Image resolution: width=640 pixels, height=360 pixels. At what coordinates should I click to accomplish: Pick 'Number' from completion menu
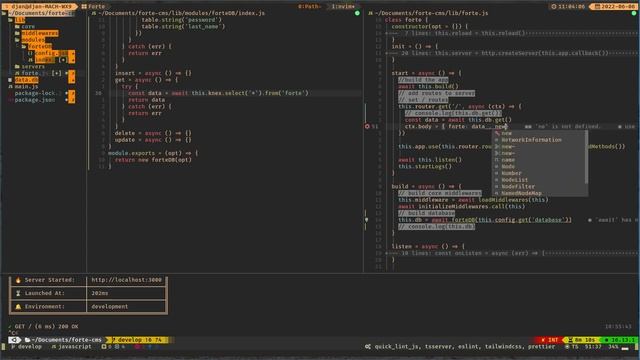pos(539,173)
